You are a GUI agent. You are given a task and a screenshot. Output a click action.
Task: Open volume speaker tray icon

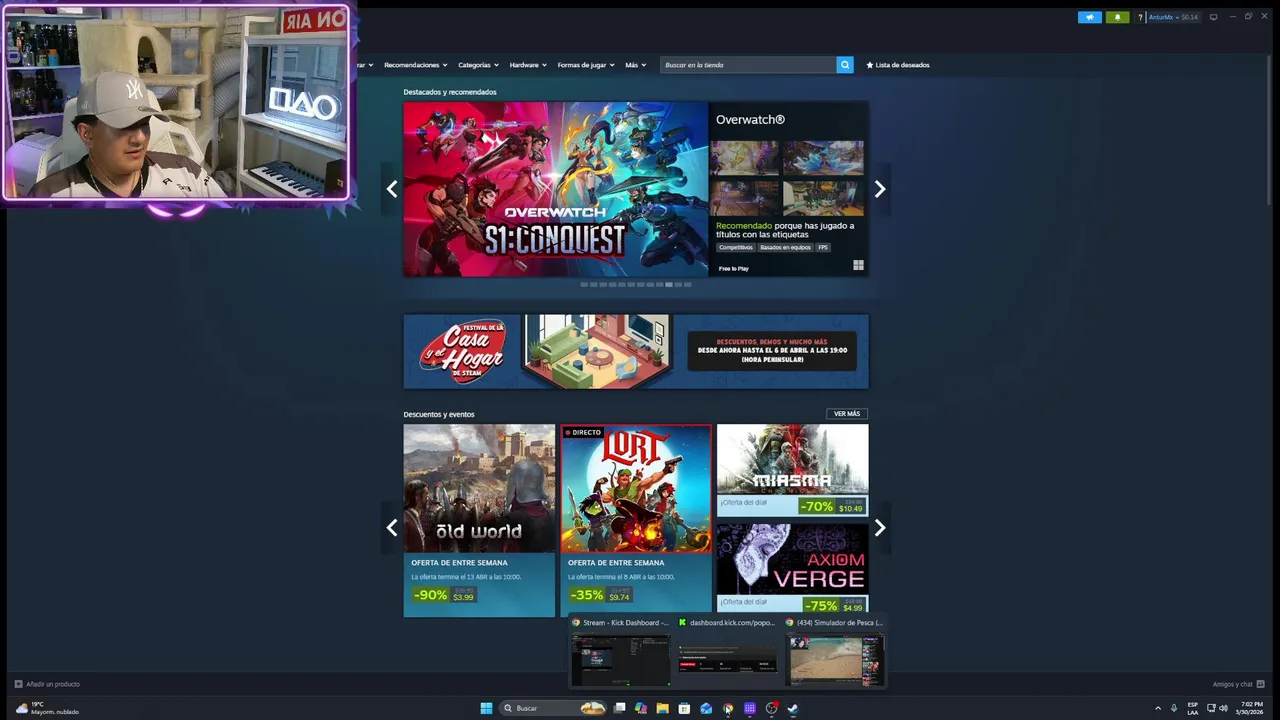(x=1223, y=708)
